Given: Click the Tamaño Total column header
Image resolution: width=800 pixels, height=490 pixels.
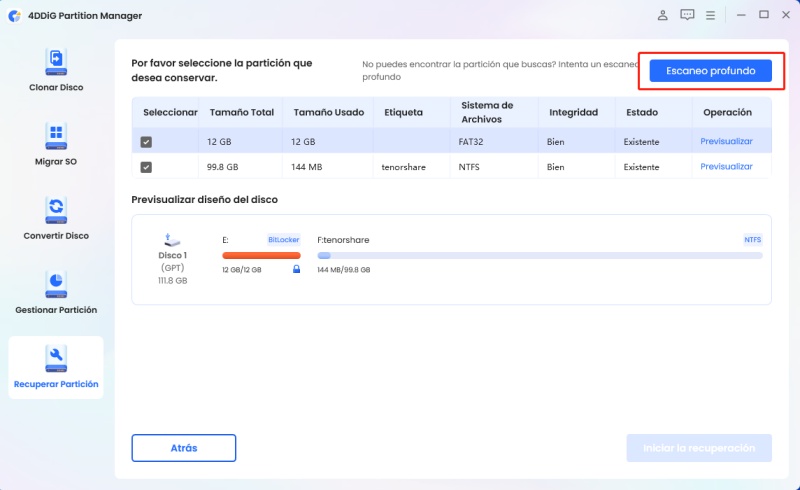Looking at the screenshot, I should 241,112.
